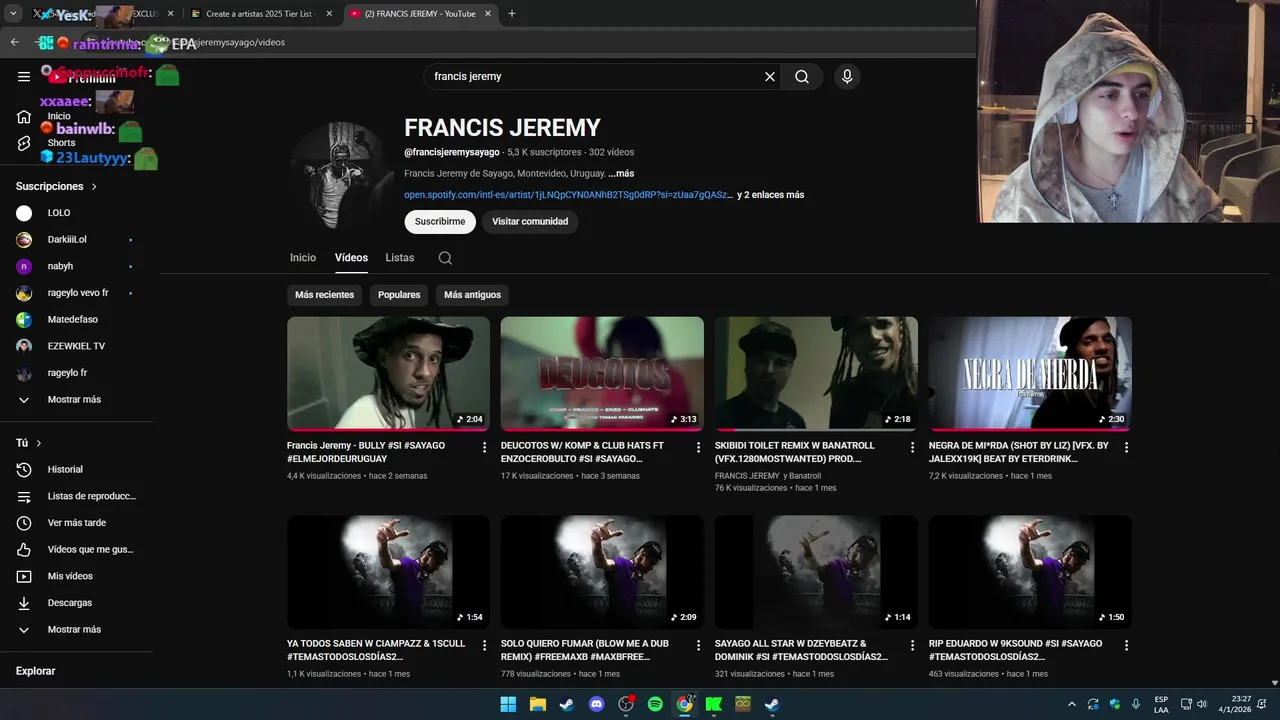Open the Tú section chevron

pos(39,443)
